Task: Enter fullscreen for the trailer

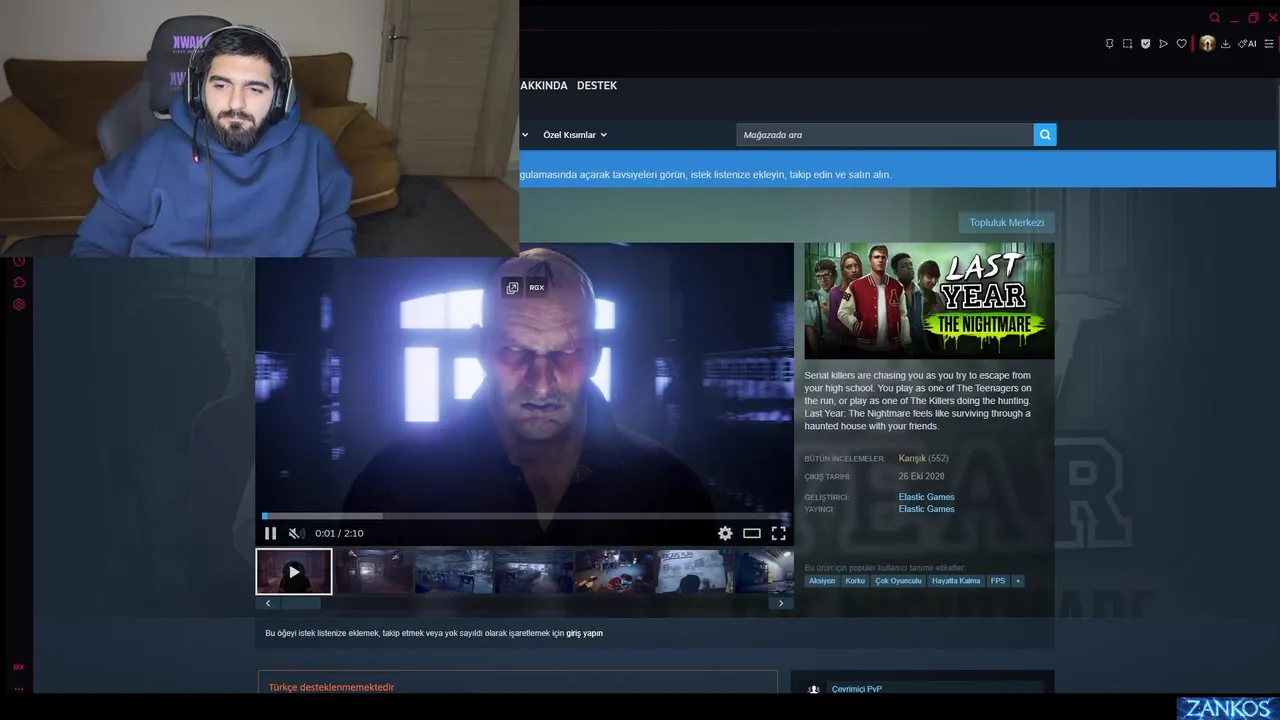Action: [778, 533]
